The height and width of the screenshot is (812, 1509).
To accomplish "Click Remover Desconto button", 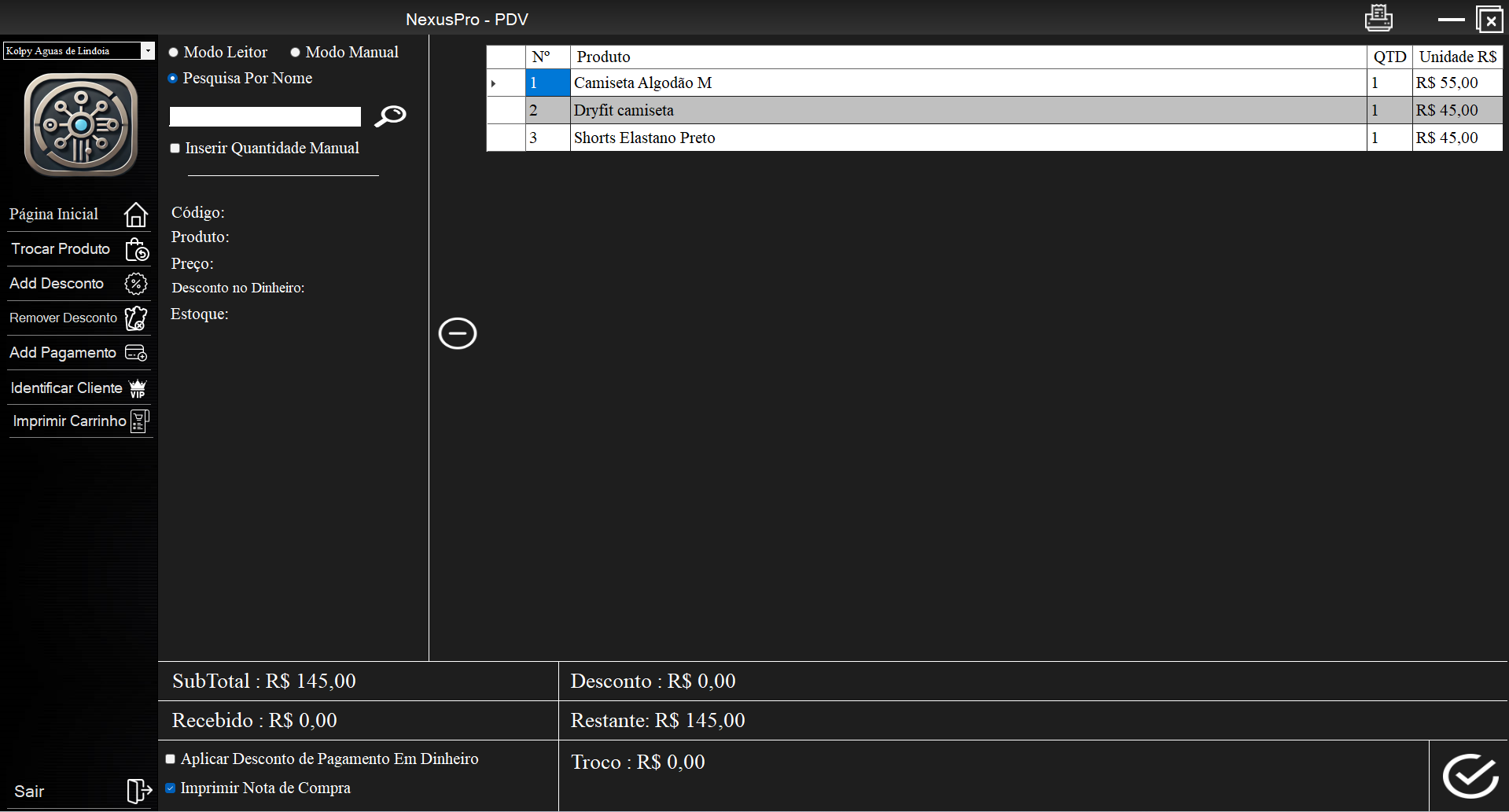I will 63,318.
